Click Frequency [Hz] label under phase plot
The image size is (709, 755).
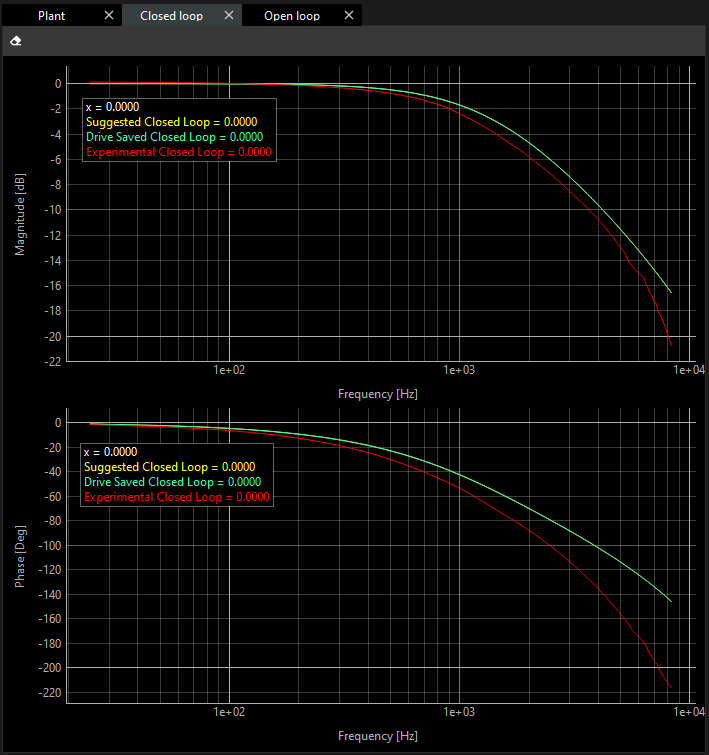click(x=378, y=736)
